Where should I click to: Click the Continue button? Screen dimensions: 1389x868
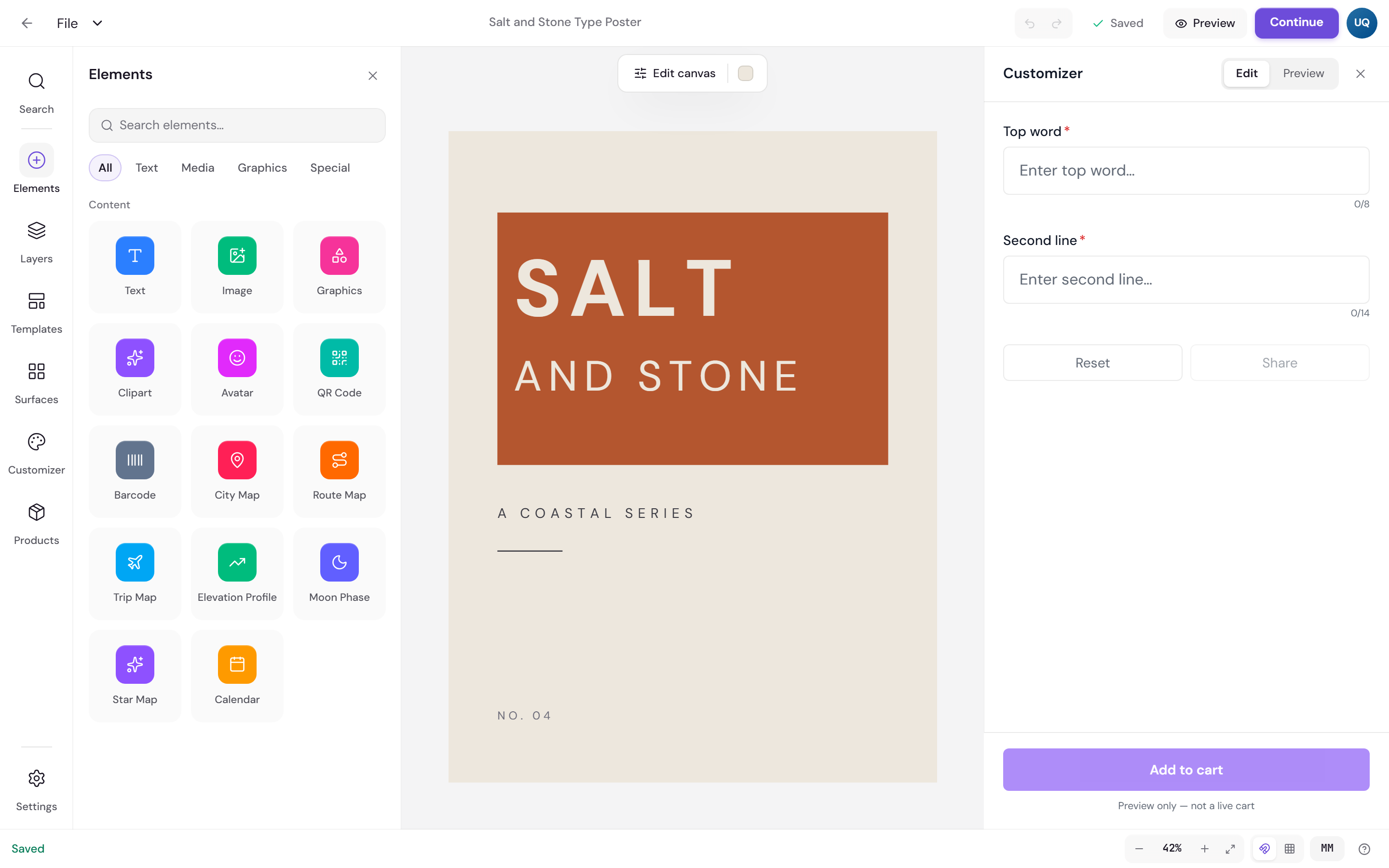tap(1296, 23)
